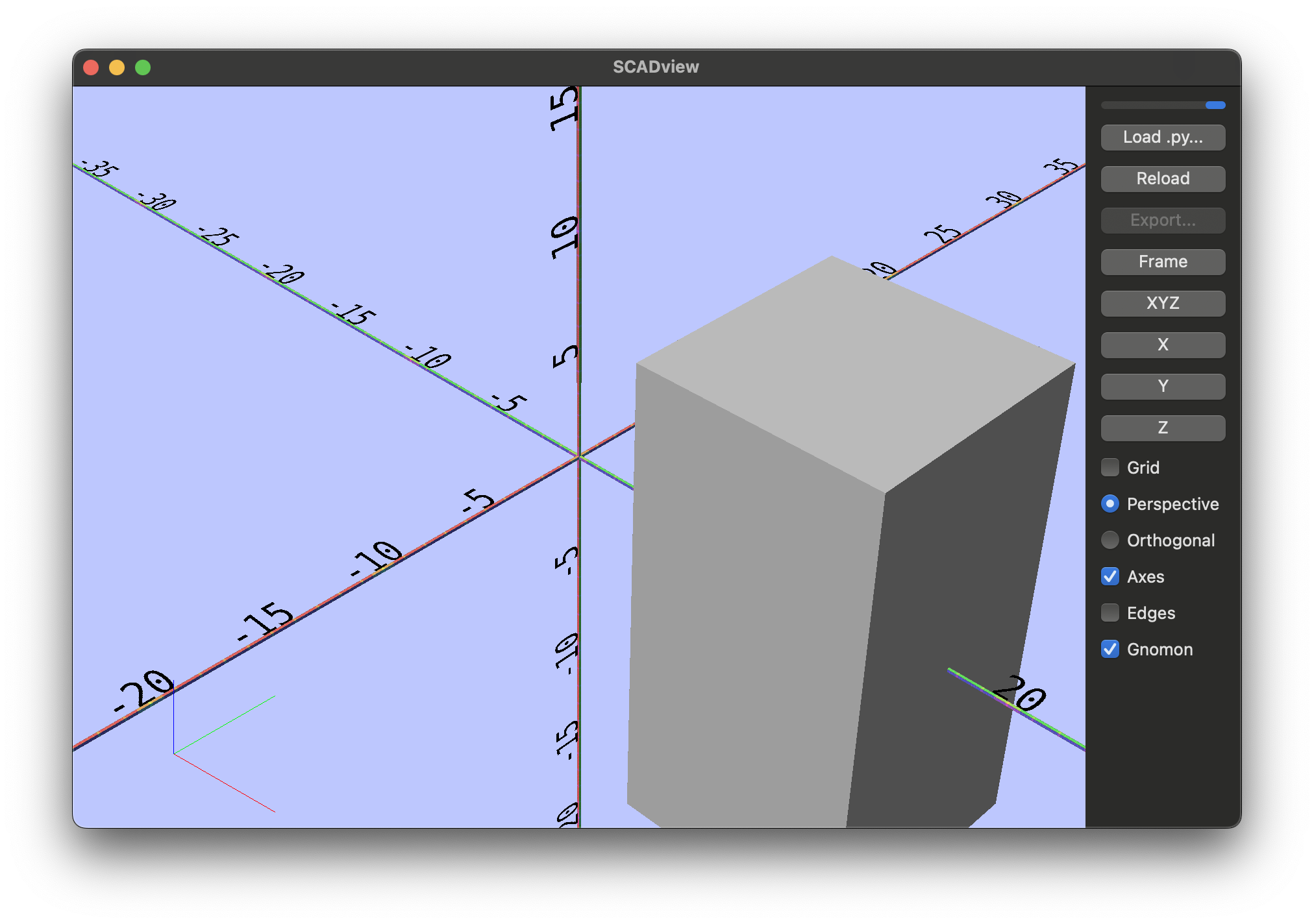Image resolution: width=1314 pixels, height=924 pixels.
Task: Select the Y axis view button
Action: (1162, 387)
